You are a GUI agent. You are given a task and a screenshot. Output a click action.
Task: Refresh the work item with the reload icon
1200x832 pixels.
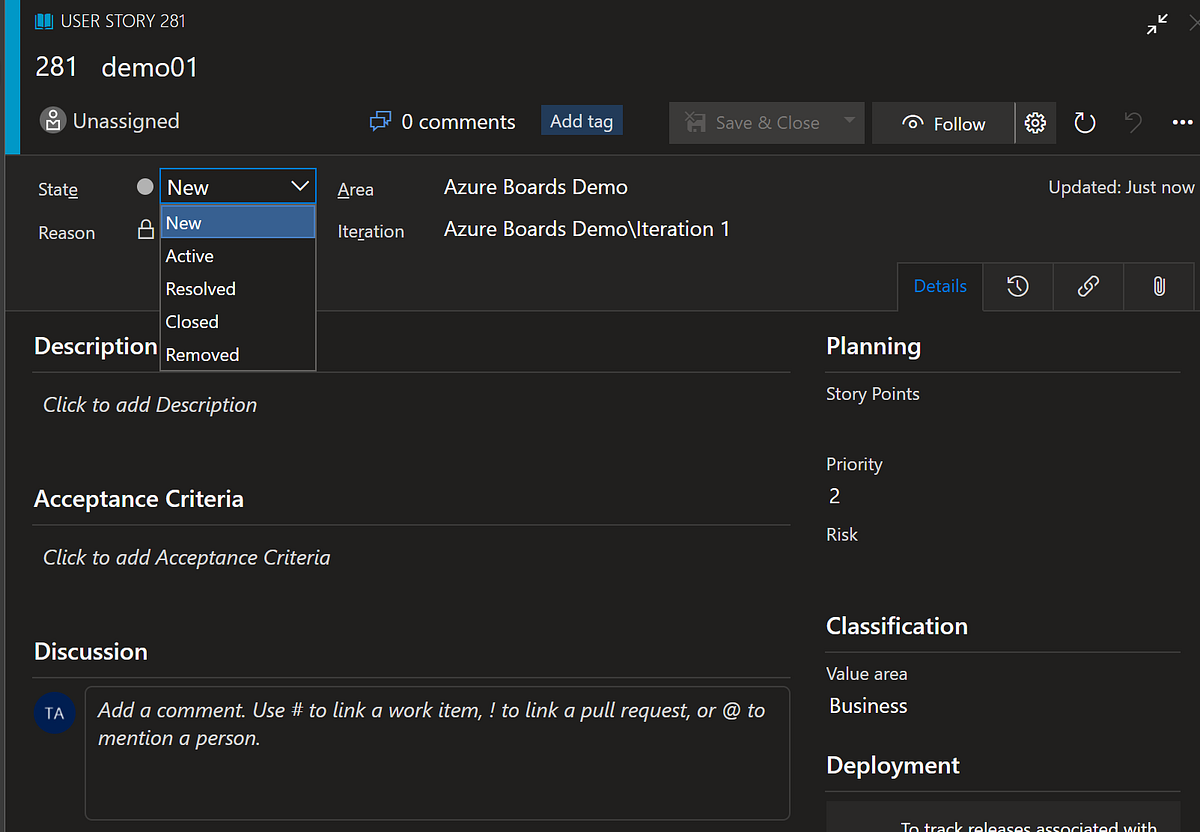point(1084,122)
